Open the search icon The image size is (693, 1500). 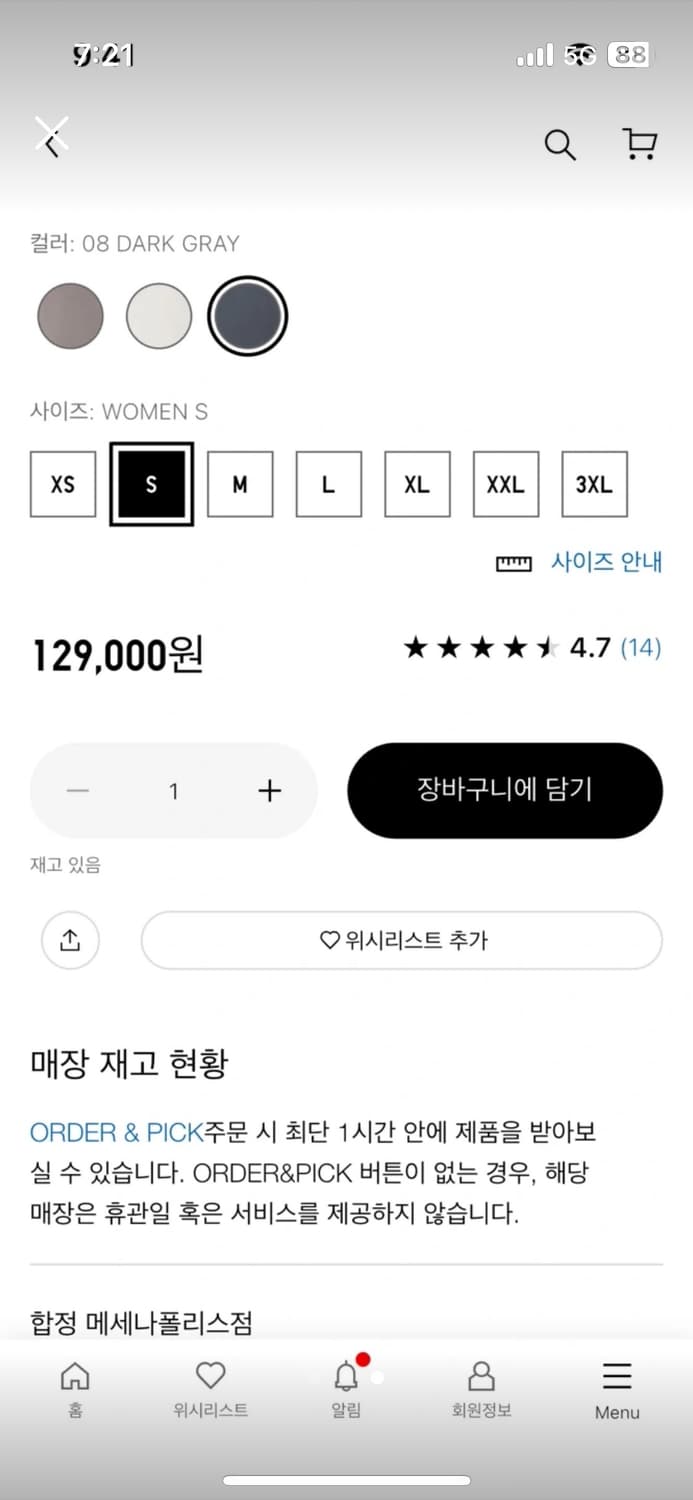(x=560, y=145)
